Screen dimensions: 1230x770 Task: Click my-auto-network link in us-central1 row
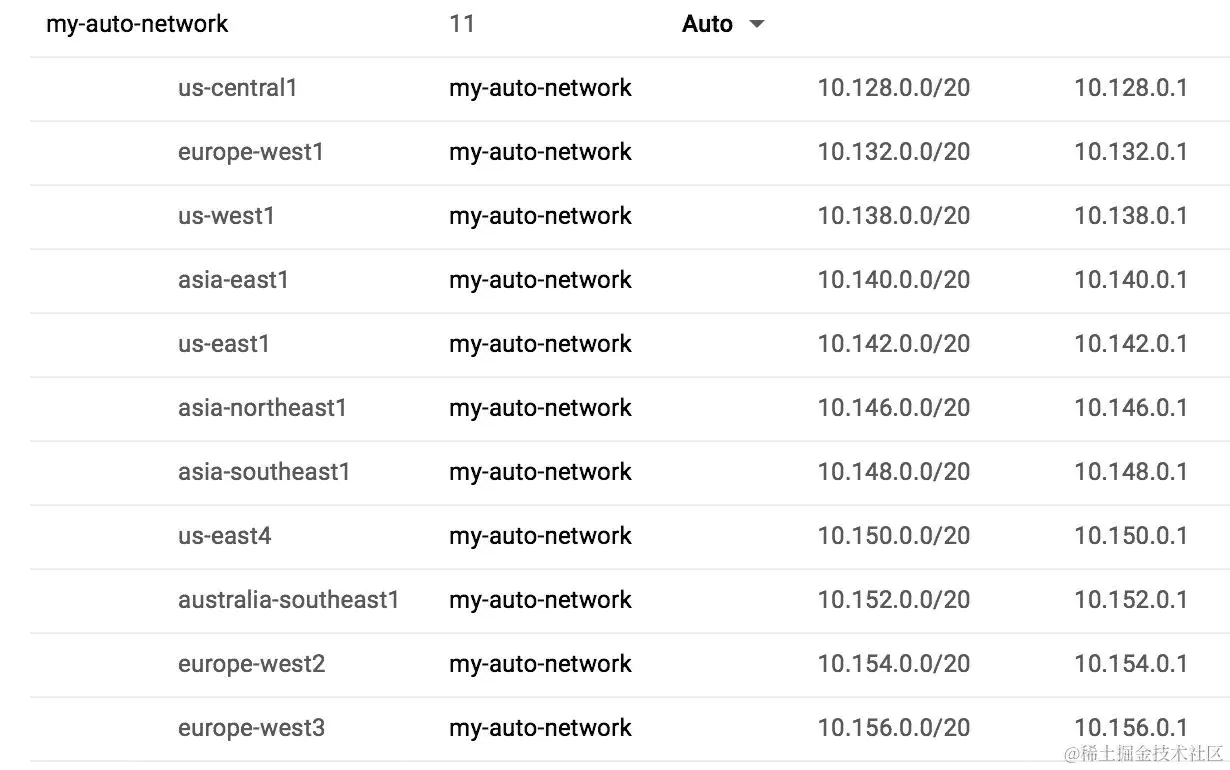[x=540, y=88]
